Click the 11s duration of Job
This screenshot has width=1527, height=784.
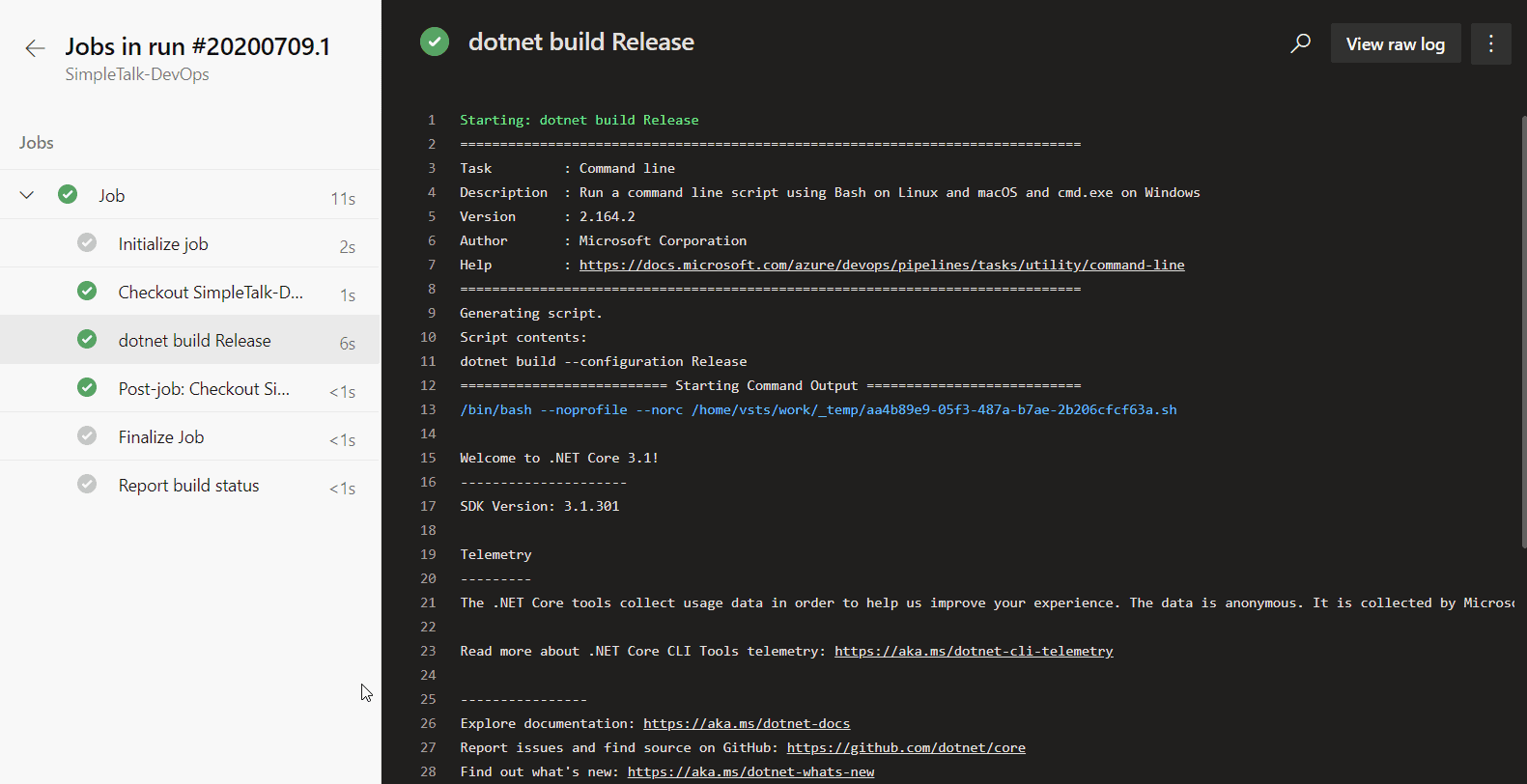click(343, 198)
